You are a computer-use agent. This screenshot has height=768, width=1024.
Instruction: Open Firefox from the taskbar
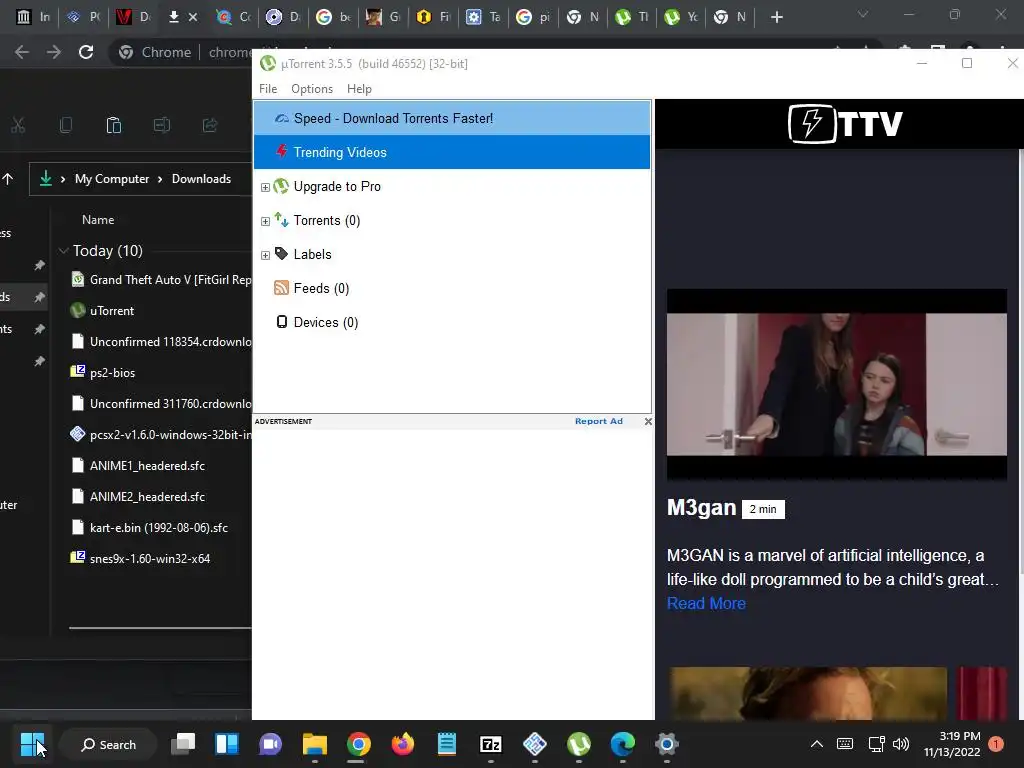(x=402, y=744)
